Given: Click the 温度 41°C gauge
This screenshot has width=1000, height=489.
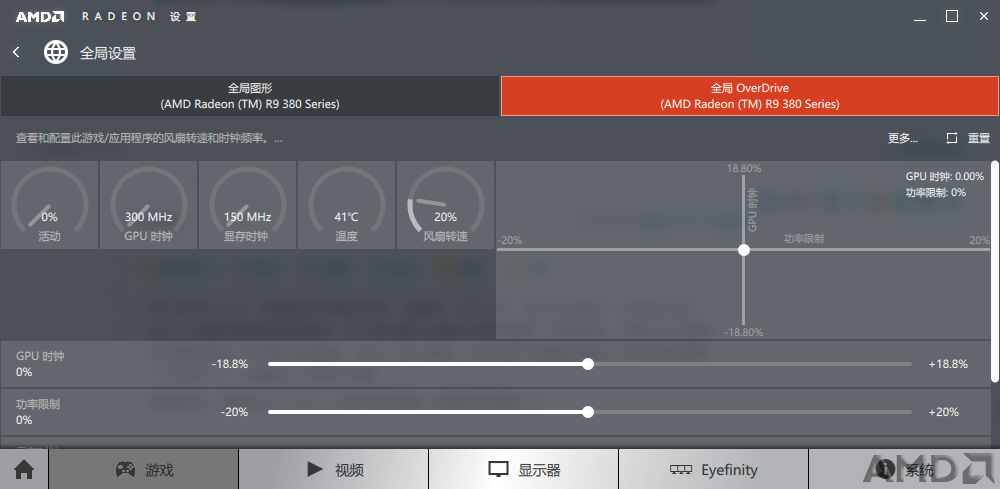Looking at the screenshot, I should click(346, 205).
